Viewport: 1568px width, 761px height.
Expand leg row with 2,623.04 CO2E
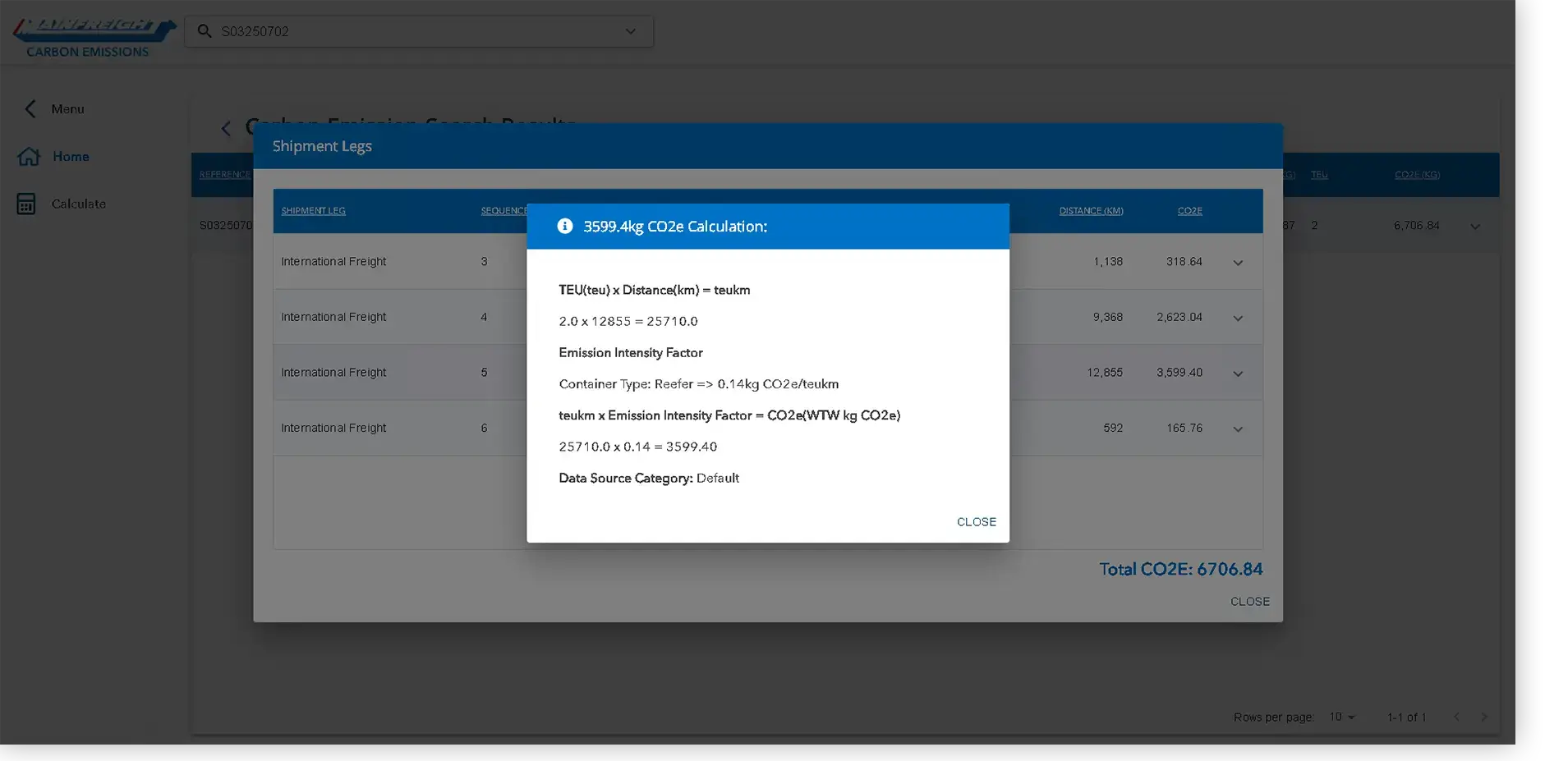click(x=1238, y=318)
